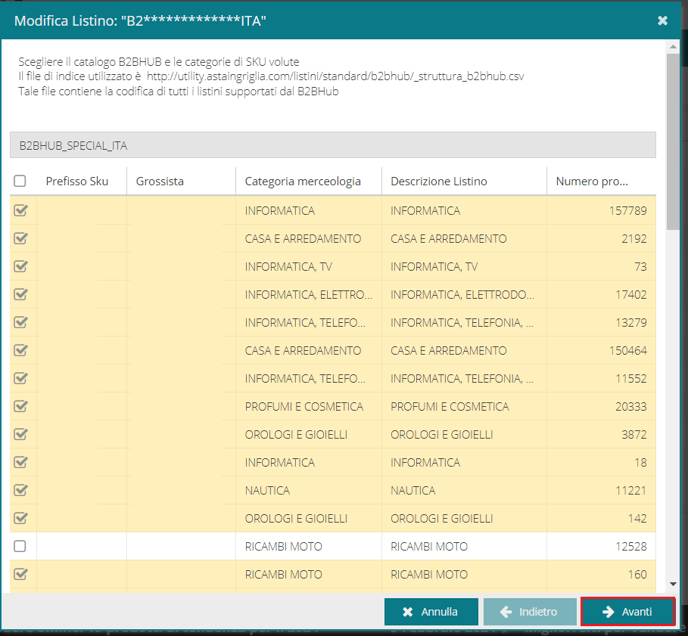This screenshot has height=636, width=688.
Task: Click the vertical scrollbar thumb
Action: point(673,141)
